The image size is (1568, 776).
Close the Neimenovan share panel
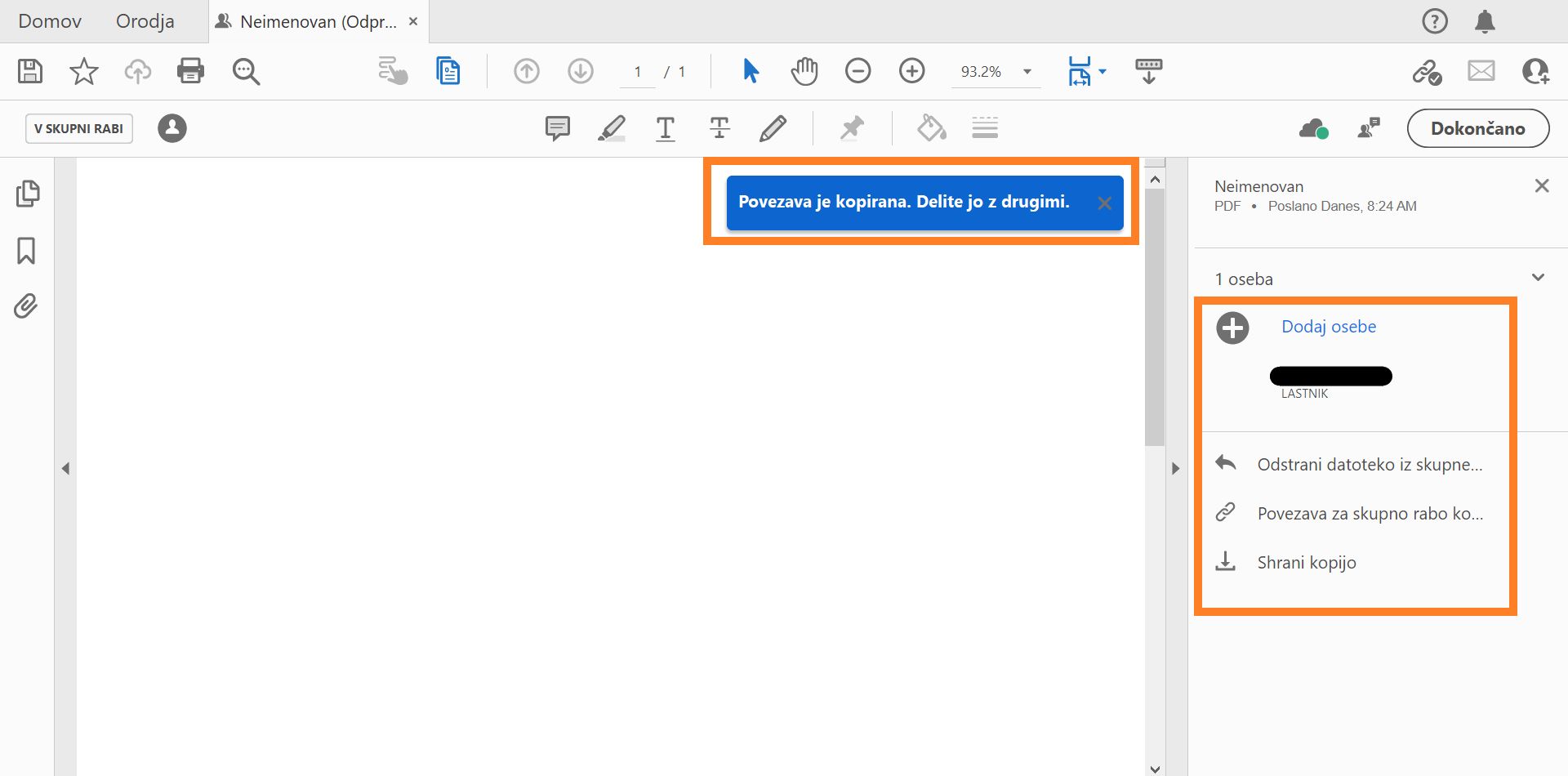coord(1542,186)
